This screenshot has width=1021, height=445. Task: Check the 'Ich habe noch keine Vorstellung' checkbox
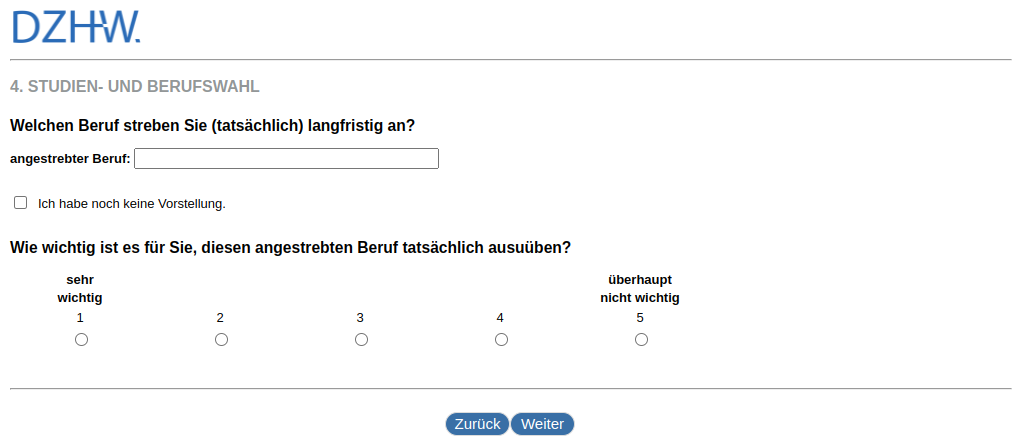(20, 203)
